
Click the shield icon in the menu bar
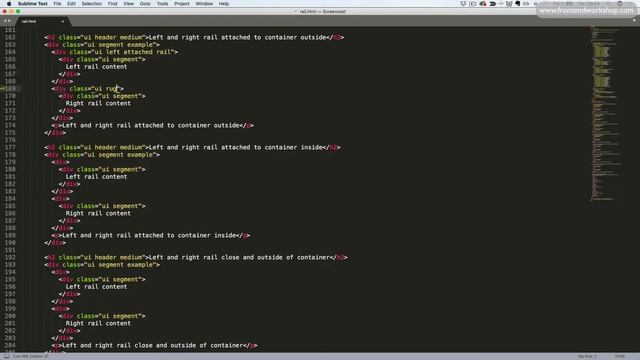click(463, 4)
